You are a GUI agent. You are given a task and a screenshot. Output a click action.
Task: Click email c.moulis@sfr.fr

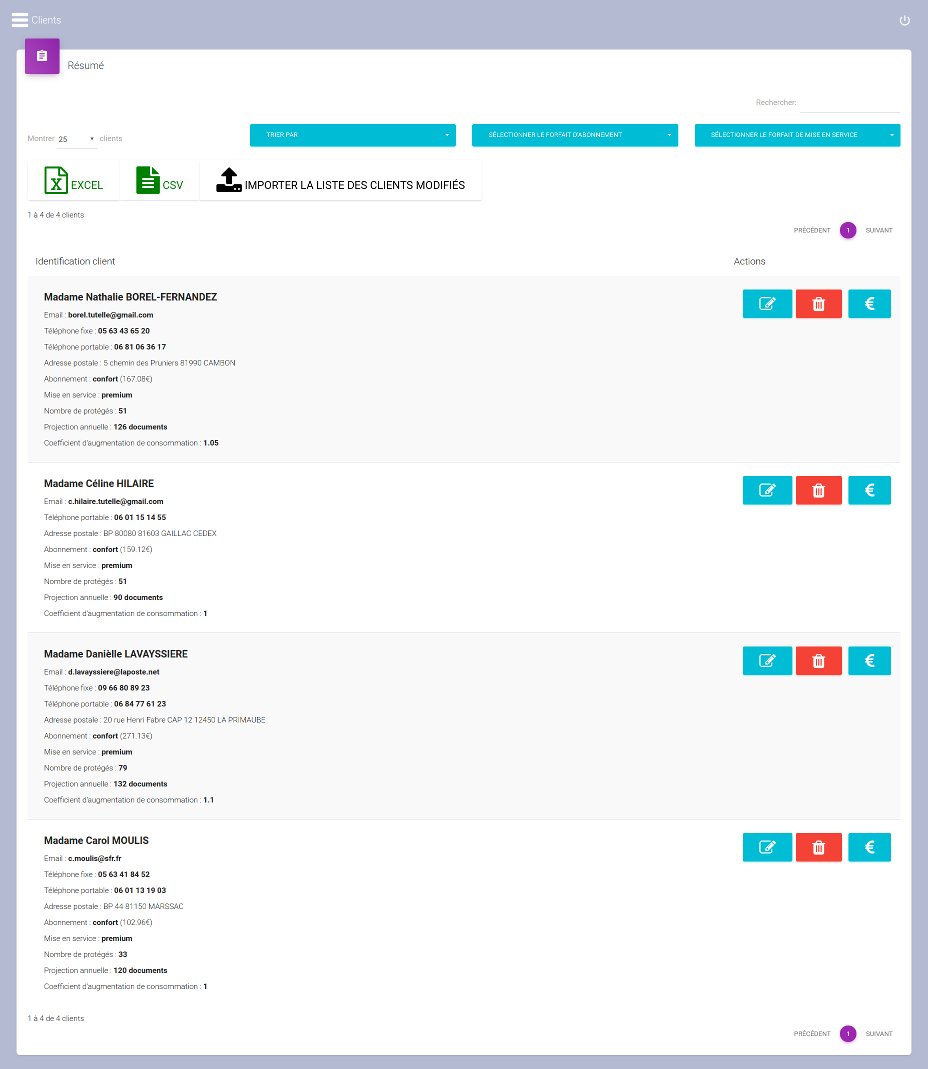pos(95,858)
